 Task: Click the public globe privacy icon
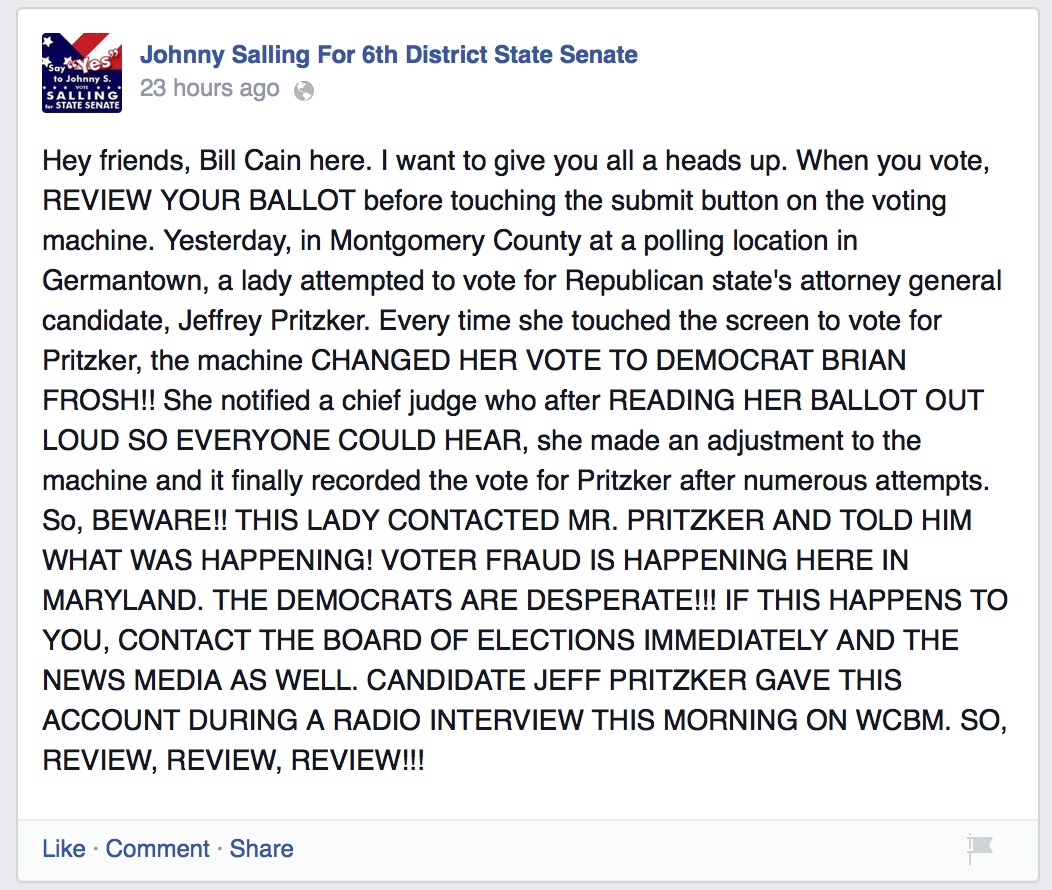(x=304, y=91)
